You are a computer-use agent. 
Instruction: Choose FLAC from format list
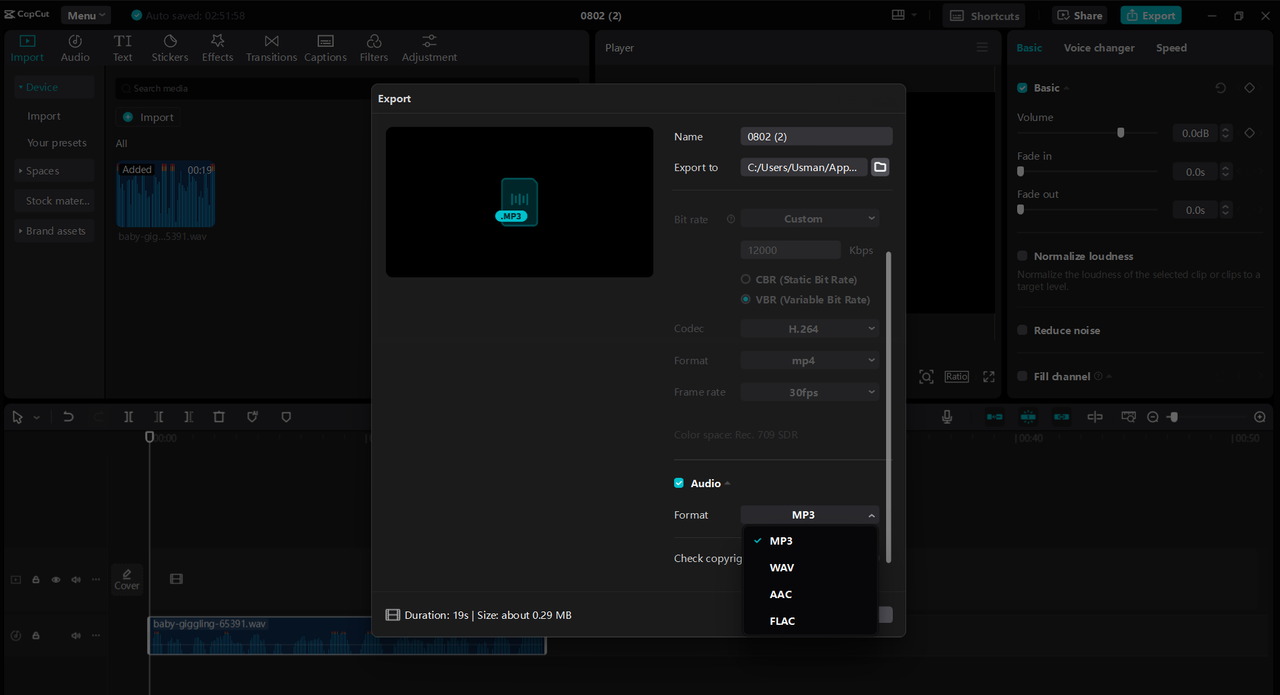[x=810, y=621]
